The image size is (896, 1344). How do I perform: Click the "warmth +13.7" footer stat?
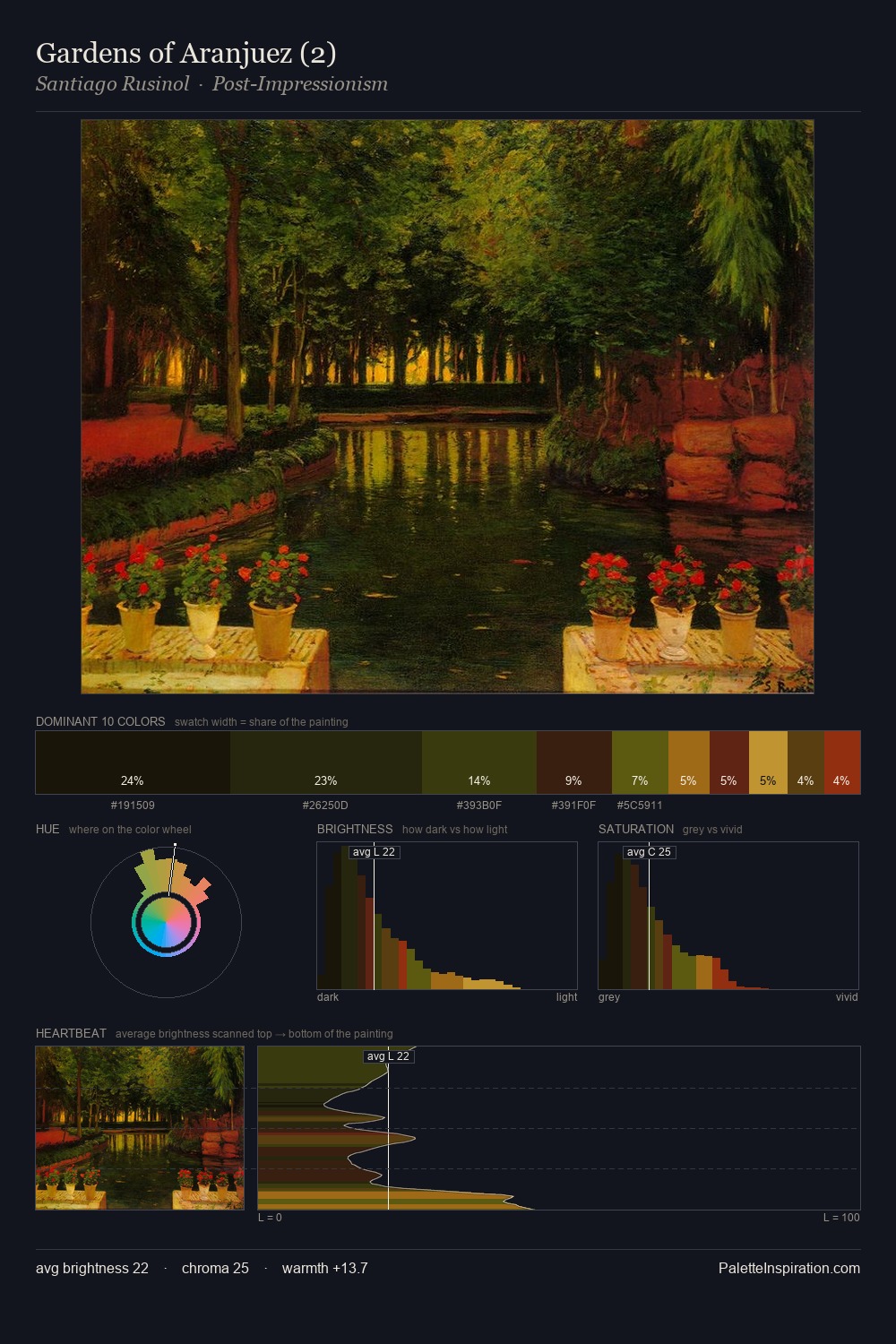coord(324,1269)
